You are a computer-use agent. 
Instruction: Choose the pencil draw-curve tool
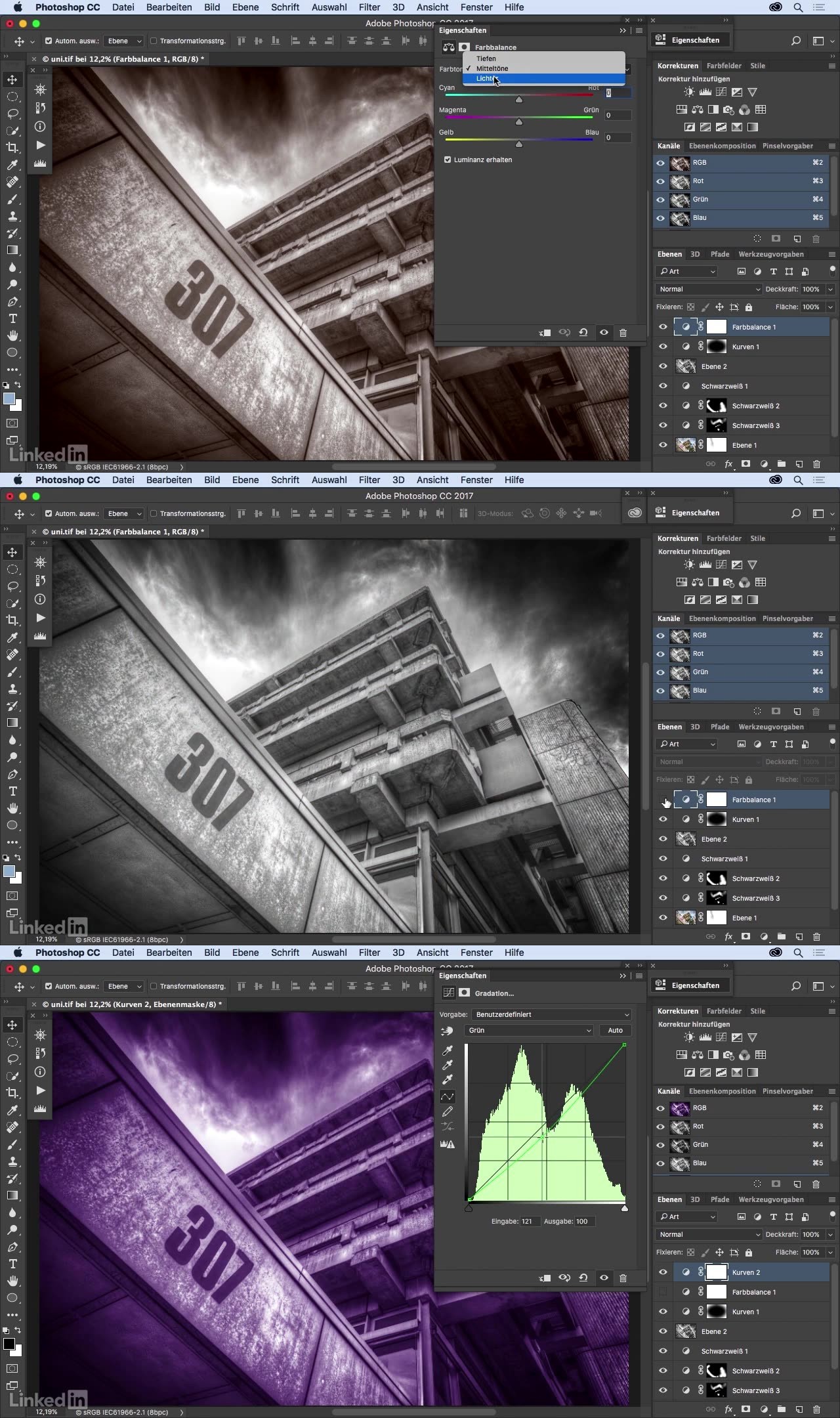click(448, 1111)
